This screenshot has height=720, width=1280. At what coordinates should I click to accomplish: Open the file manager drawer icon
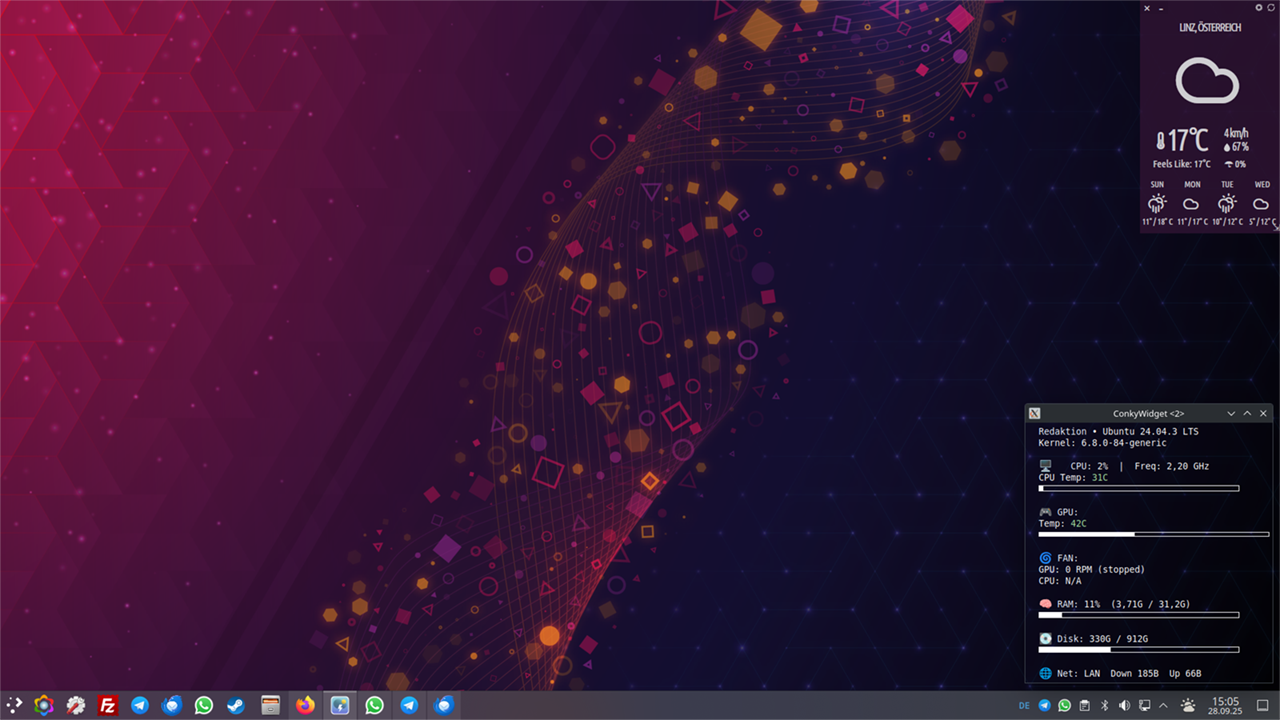(270, 705)
